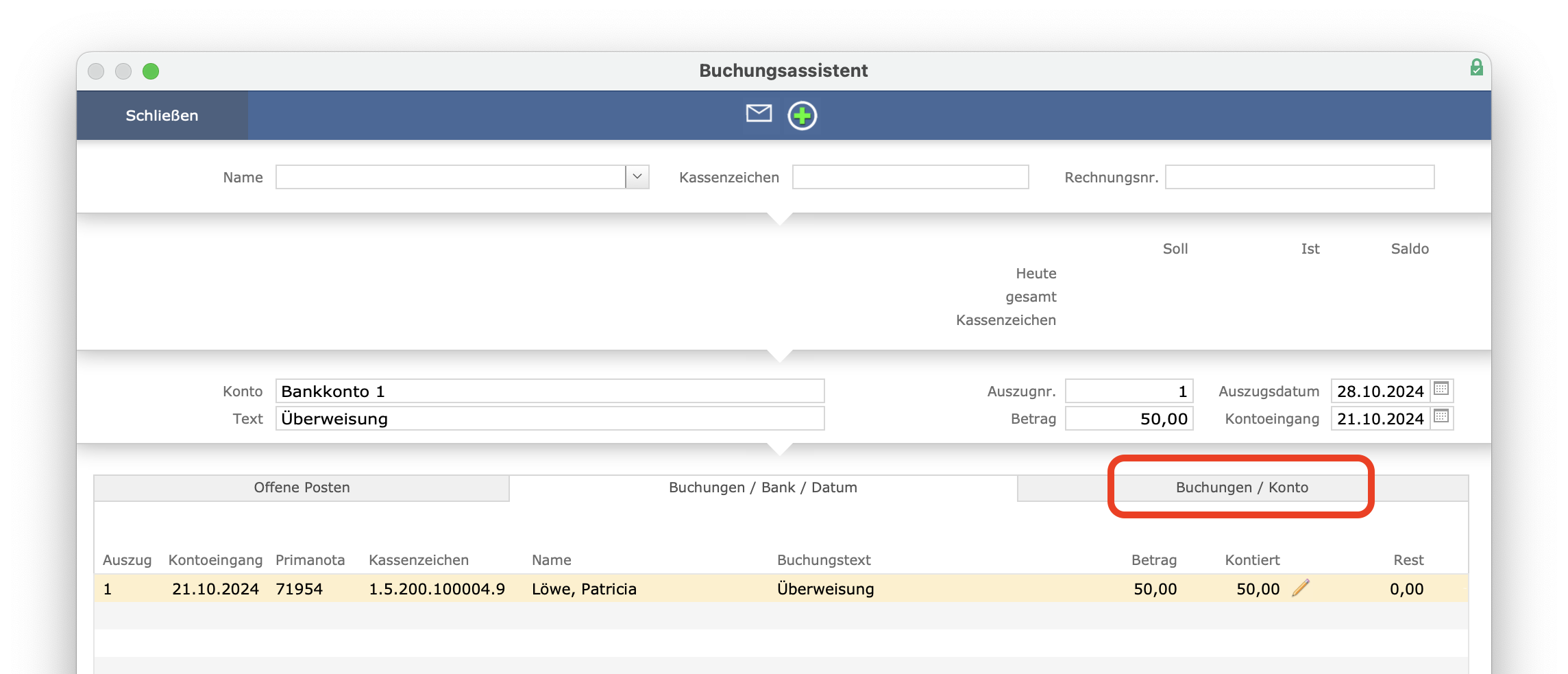Click the Konto field with Bankkonto 1
This screenshot has width=1568, height=674.
pyautogui.click(x=550, y=391)
